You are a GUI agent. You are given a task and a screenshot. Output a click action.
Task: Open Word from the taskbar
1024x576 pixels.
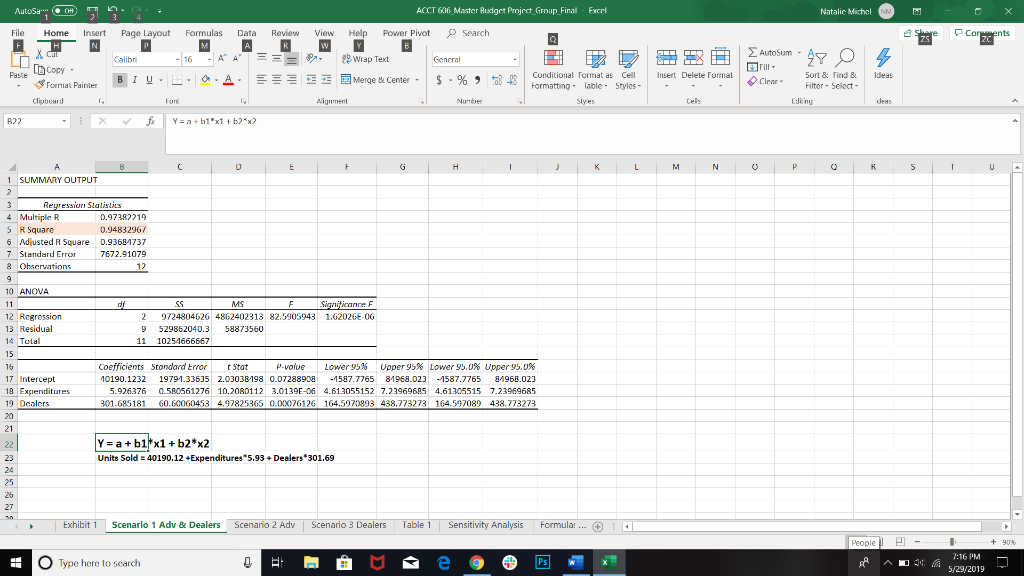pyautogui.click(x=575, y=562)
